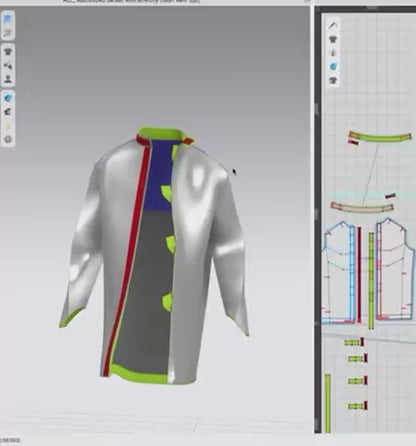Click the faded yellow icon in 3D toolbar

(x=8, y=126)
